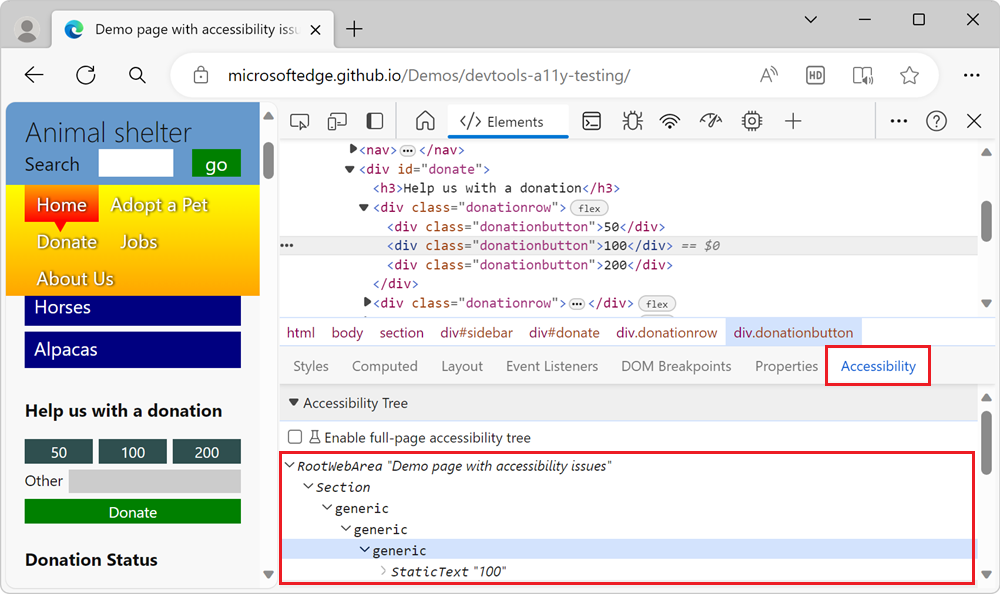
Task: Toggle device emulation mode
Action: pos(337,120)
